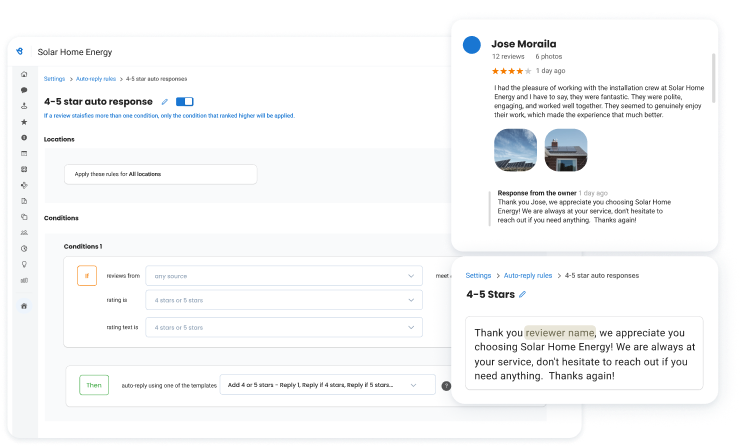Open the house rooftop solar photo thumbnail
Viewport: 742px width, 447px height.
(x=566, y=150)
